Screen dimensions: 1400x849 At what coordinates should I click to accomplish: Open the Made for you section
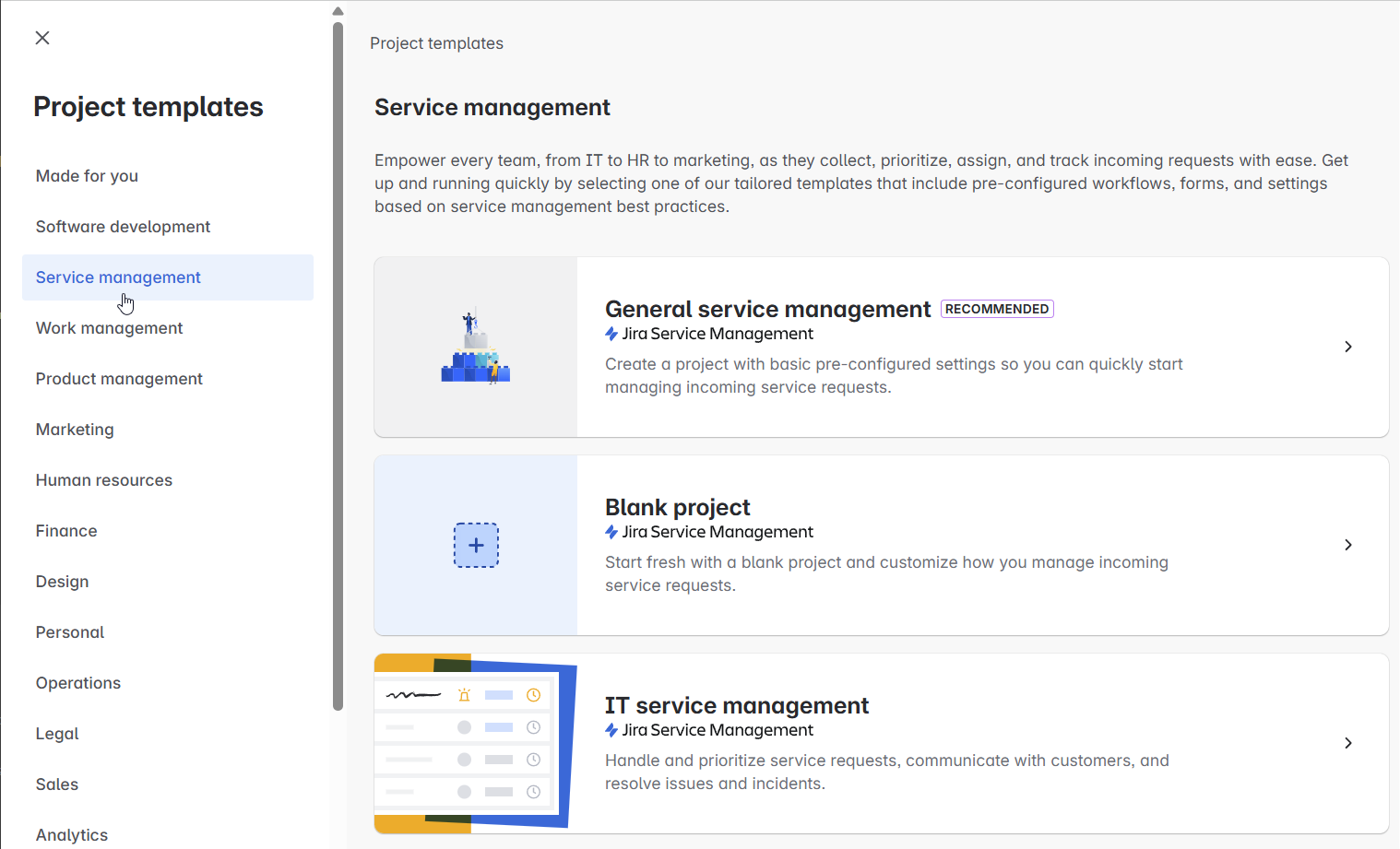[x=87, y=175]
